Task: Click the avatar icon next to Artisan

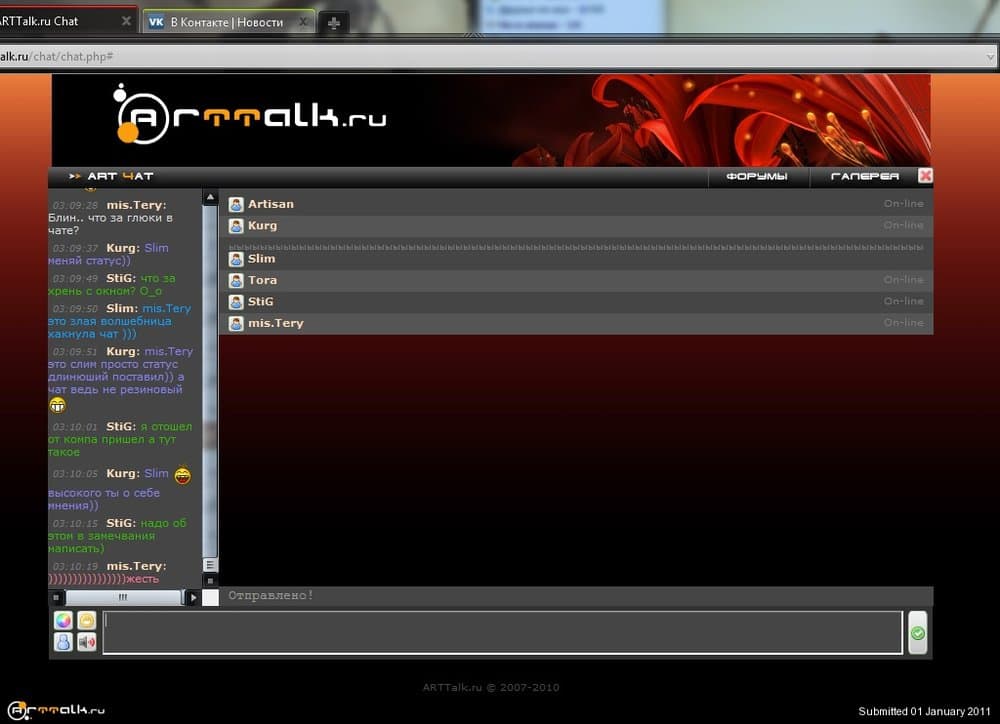Action: [236, 204]
